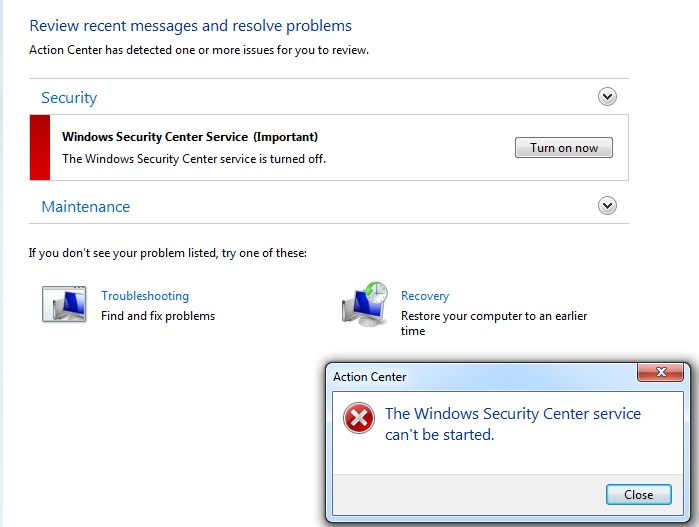This screenshot has height=527, width=699.
Task: Click "The Windows Security Center service is turned off" text
Action: click(x=194, y=159)
